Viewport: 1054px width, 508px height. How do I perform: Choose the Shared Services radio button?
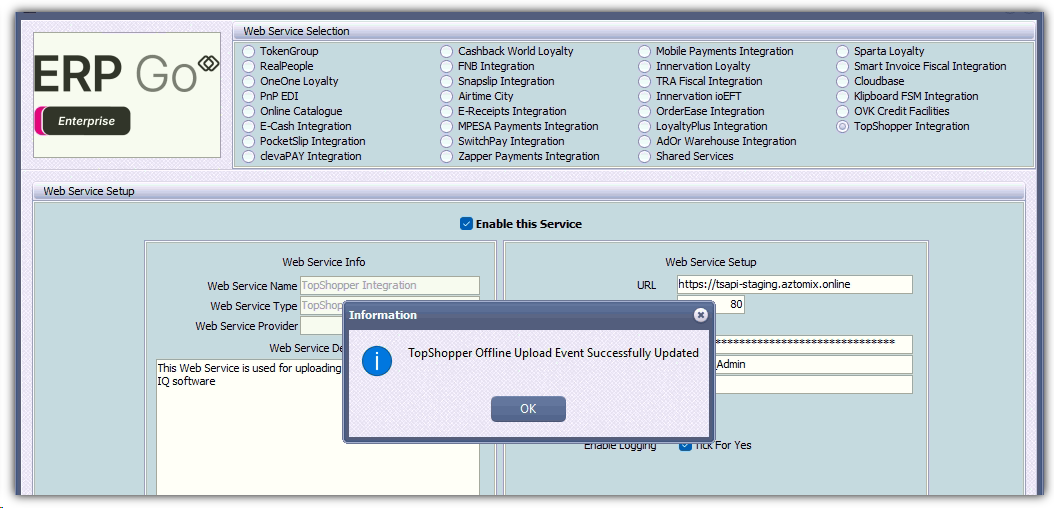pyautogui.click(x=644, y=157)
